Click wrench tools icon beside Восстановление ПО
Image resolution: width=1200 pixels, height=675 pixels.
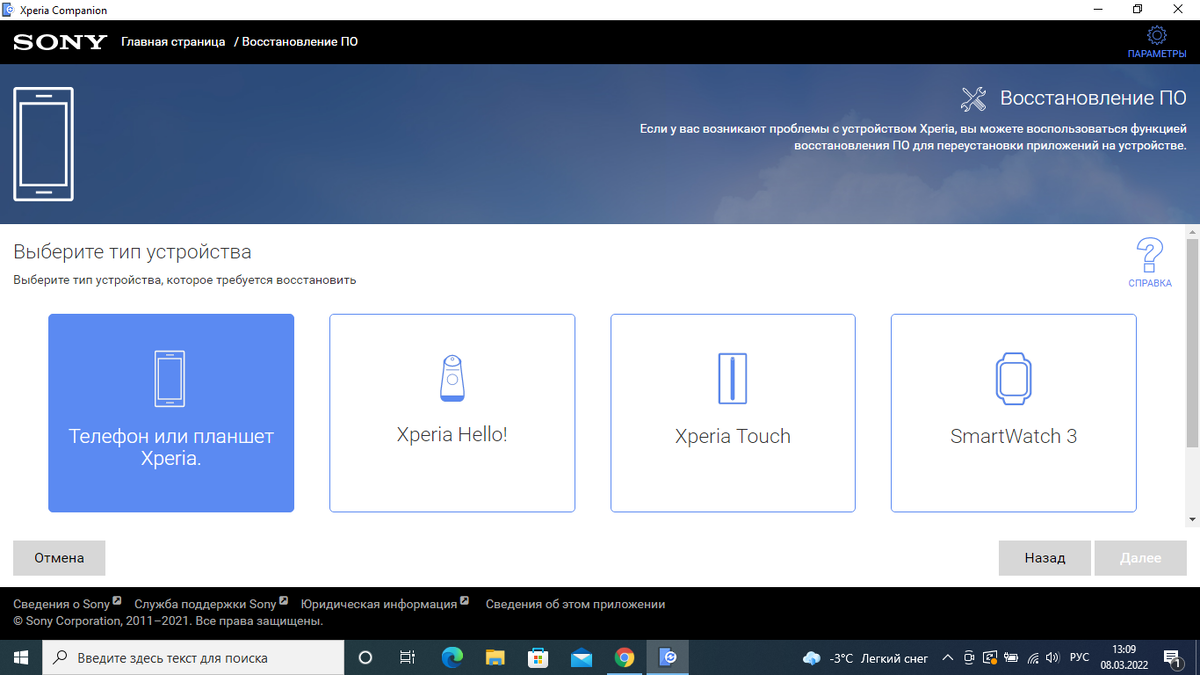973,98
